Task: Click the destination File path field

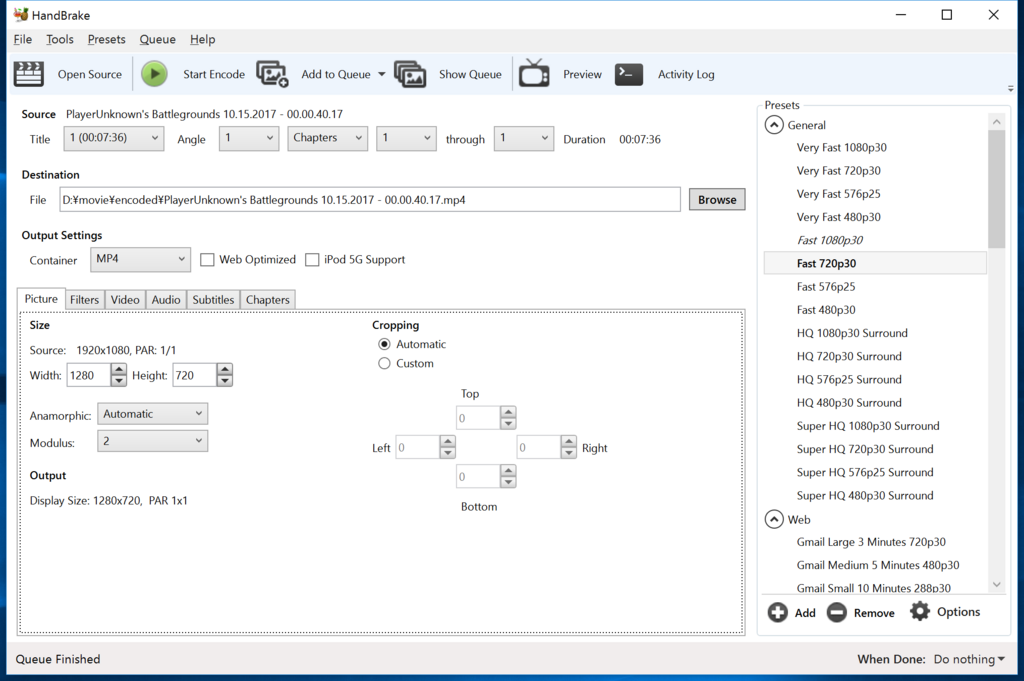Action: [370, 200]
